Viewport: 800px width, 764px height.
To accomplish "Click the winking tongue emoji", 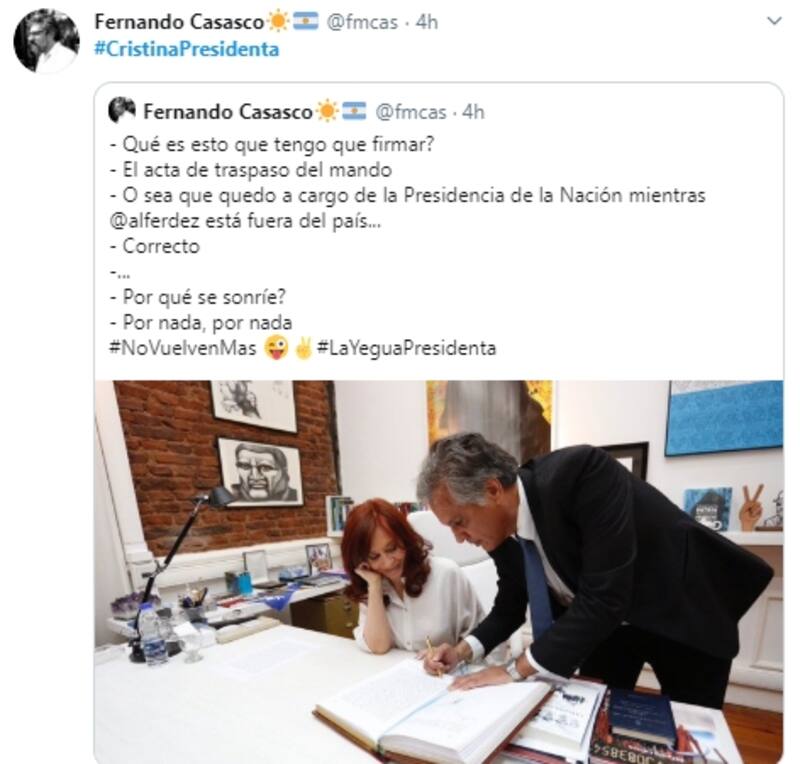I will pyautogui.click(x=276, y=348).
